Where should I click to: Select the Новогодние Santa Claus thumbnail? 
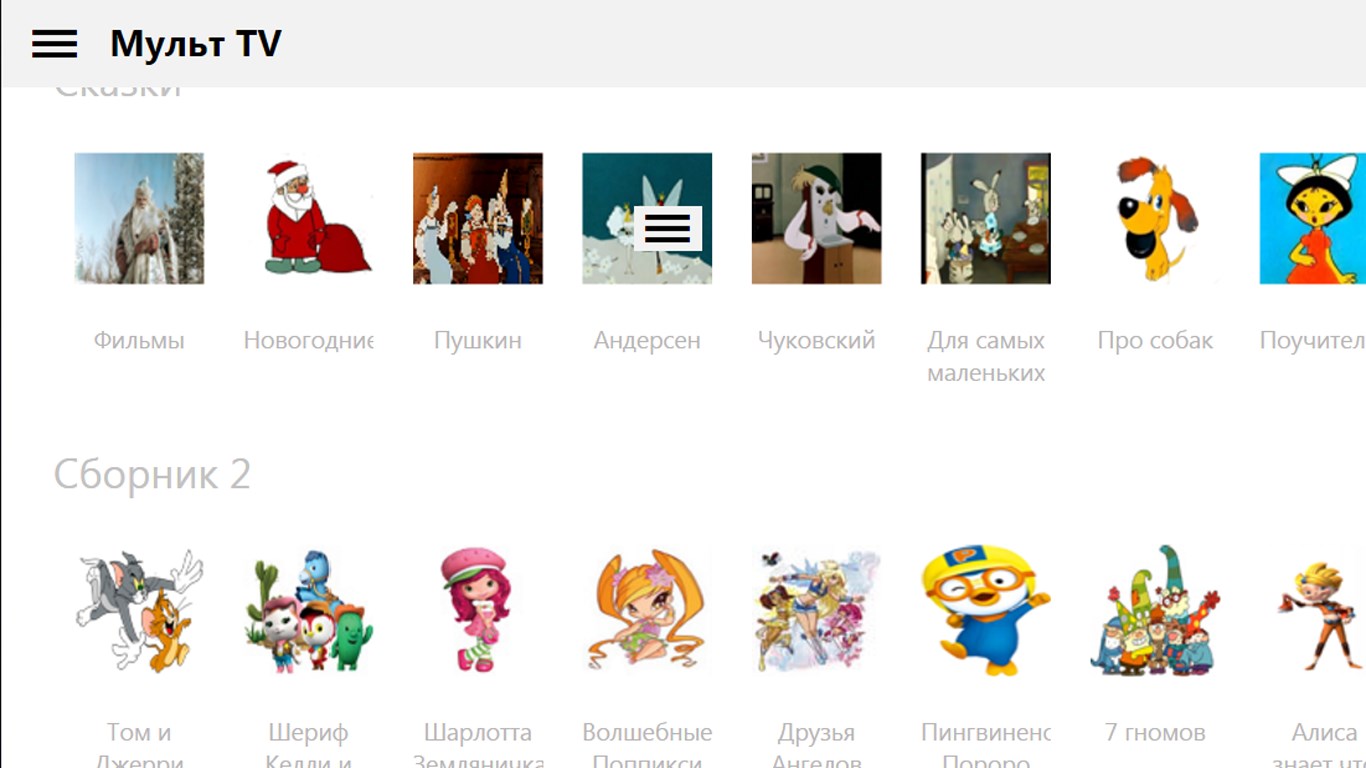308,218
